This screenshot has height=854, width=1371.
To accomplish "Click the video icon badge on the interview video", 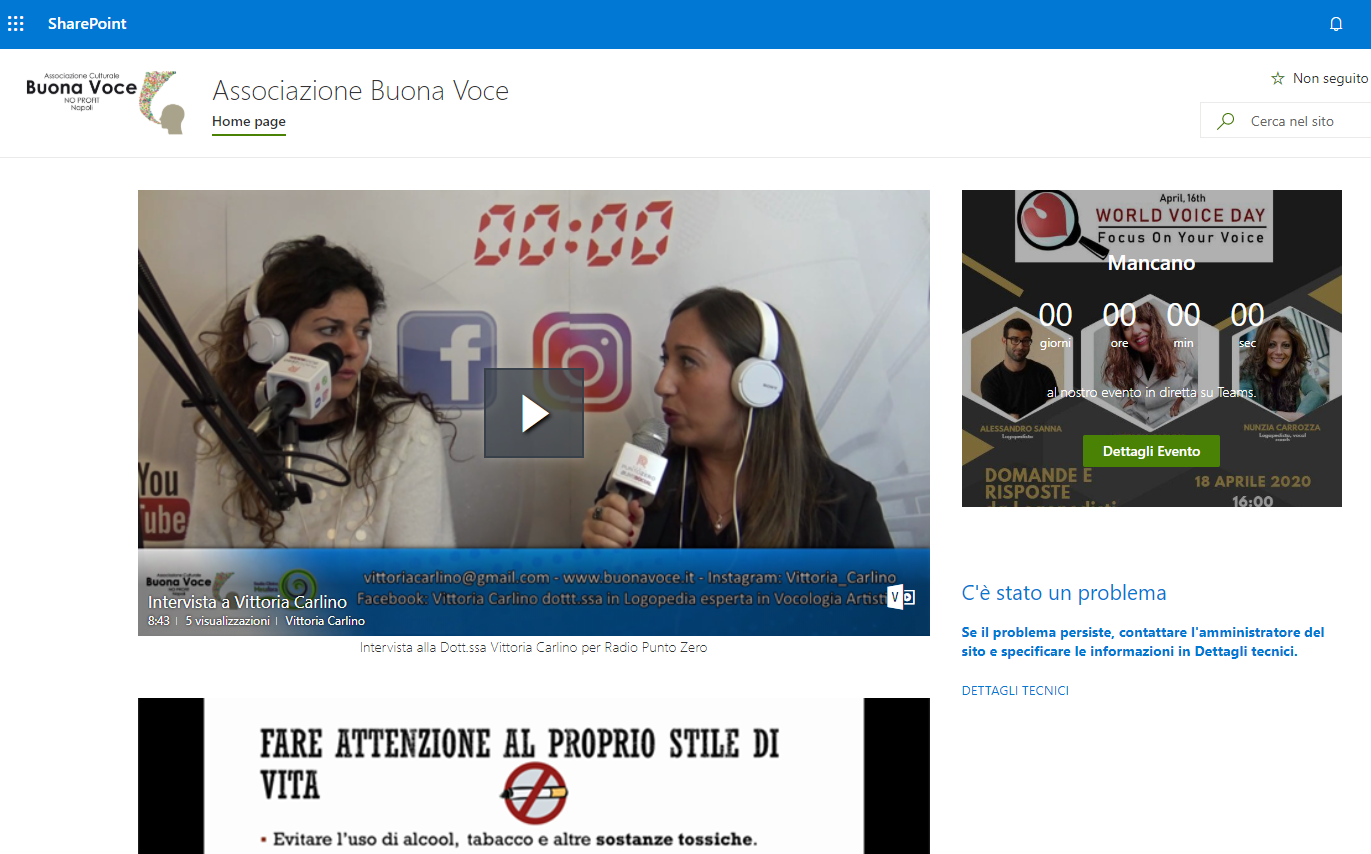I will pos(901,596).
